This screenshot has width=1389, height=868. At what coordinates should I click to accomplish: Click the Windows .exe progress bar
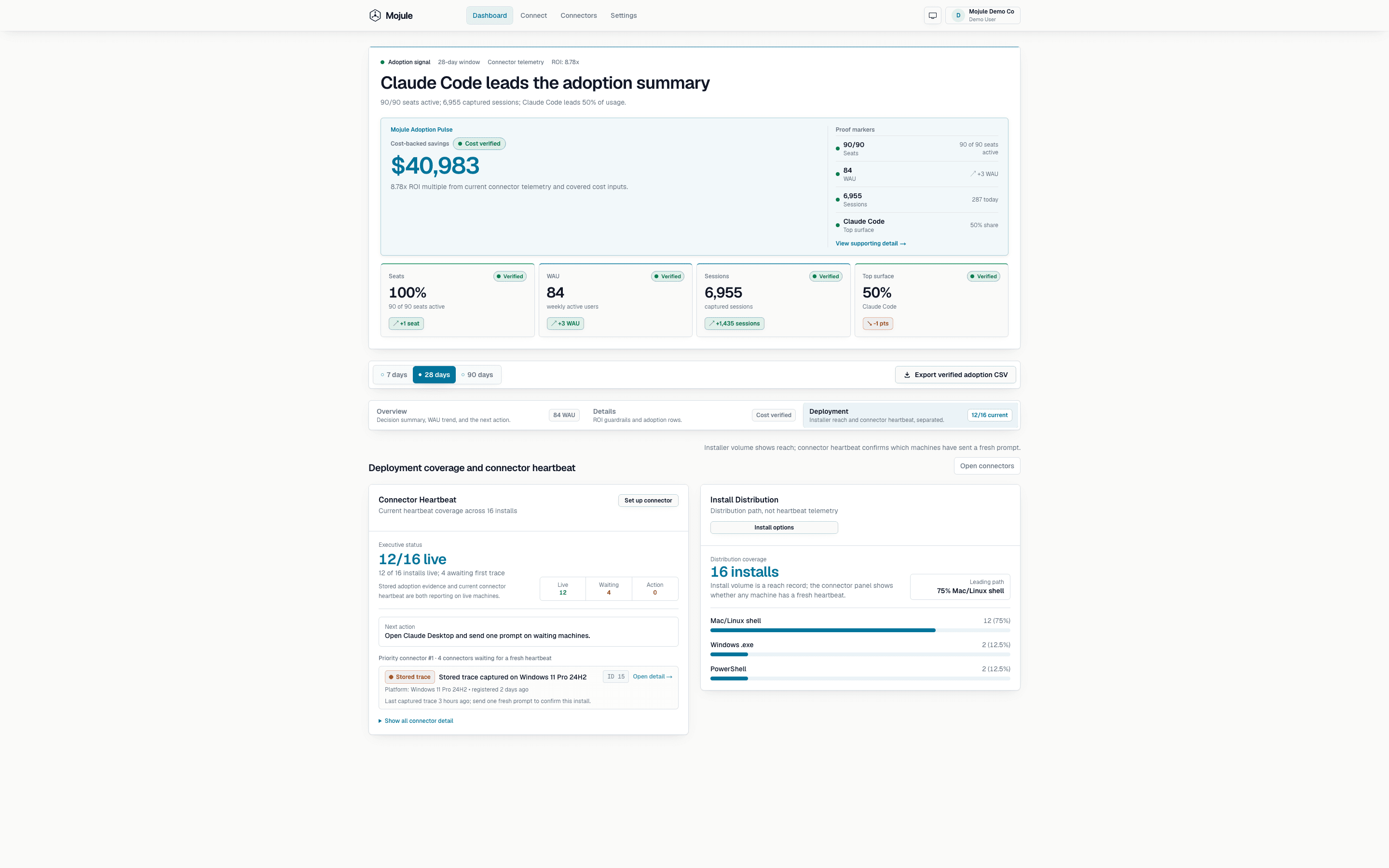[860, 654]
